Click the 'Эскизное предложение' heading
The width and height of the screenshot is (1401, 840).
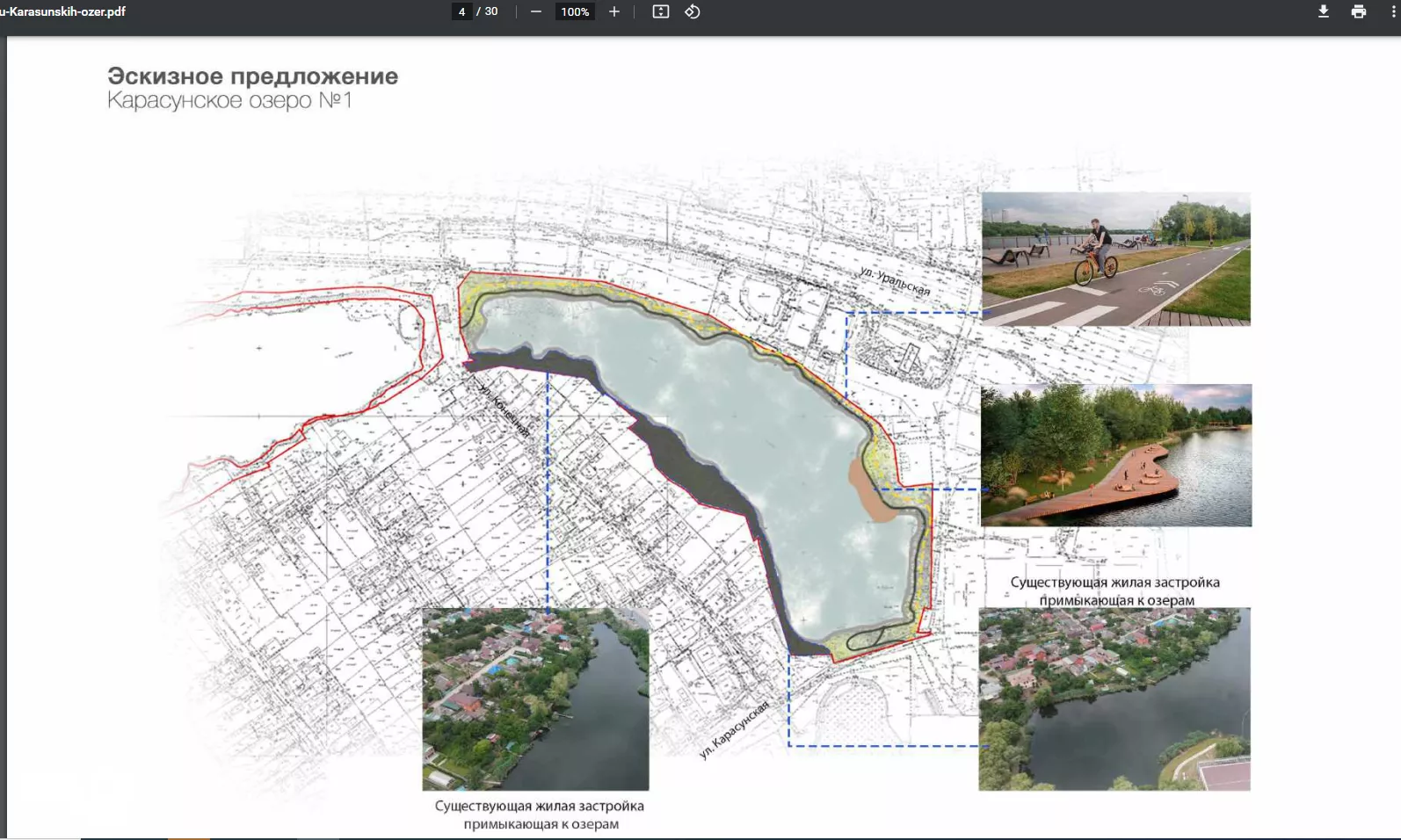pyautogui.click(x=252, y=76)
